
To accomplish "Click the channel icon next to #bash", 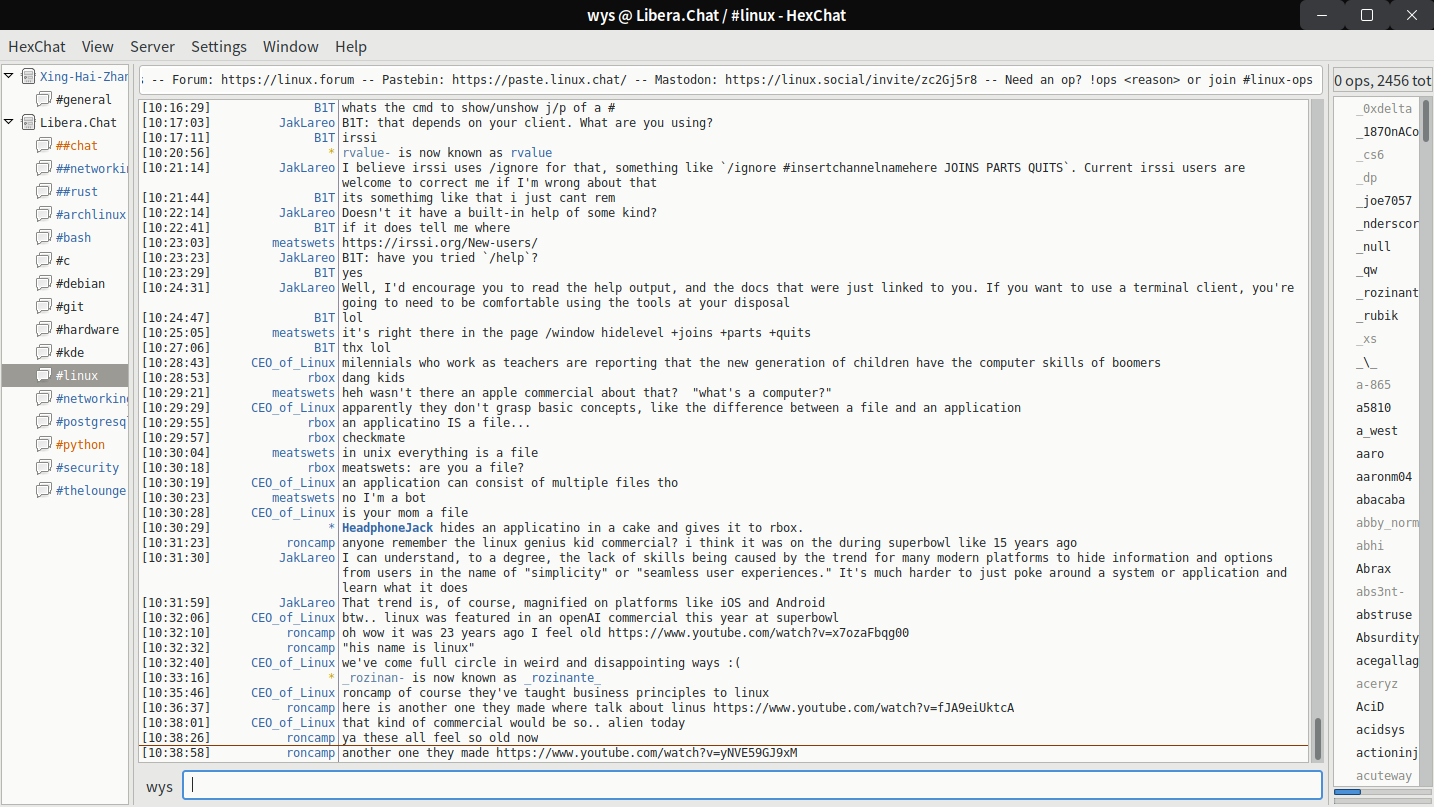I will click(x=43, y=238).
